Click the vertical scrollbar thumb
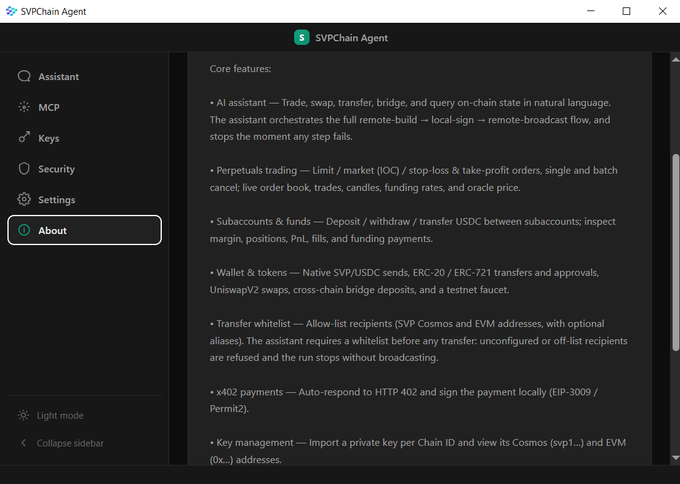 click(x=675, y=252)
